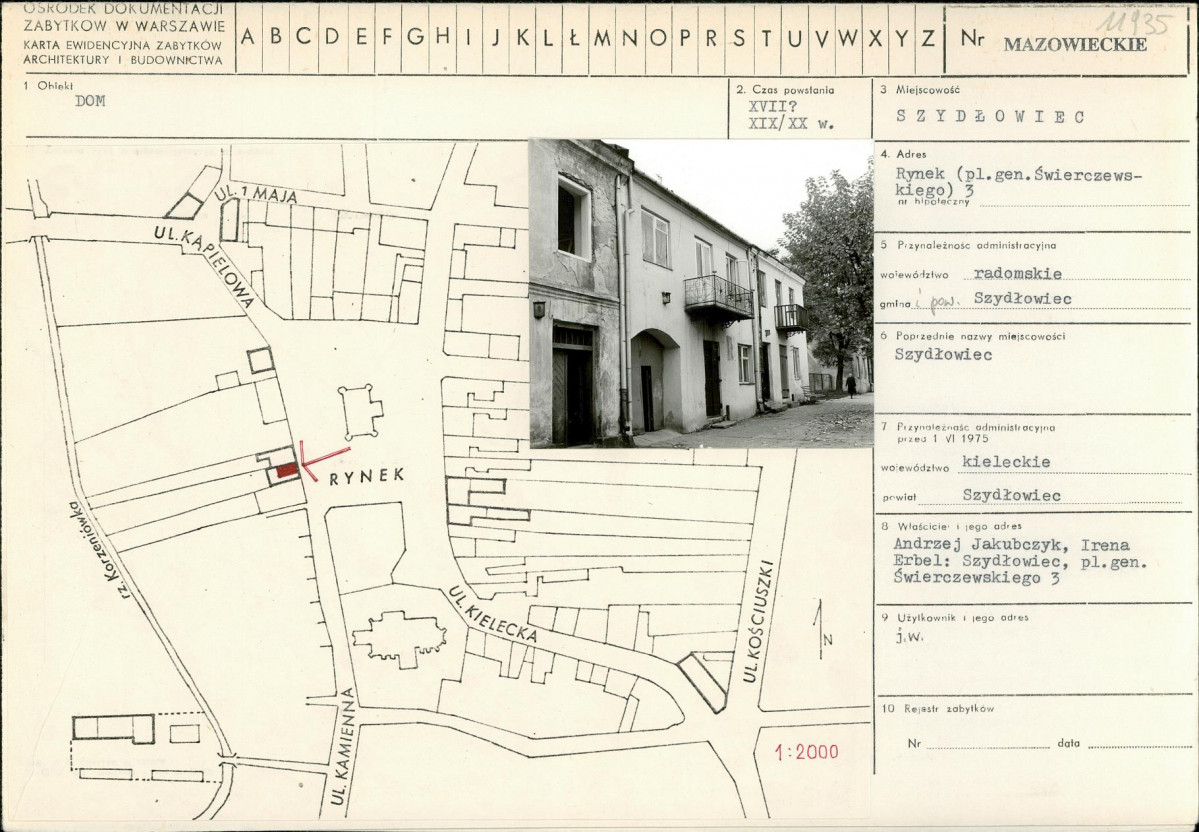This screenshot has height=832, width=1199.
Task: Click the north arrow symbol on the map
Action: [x=820, y=629]
